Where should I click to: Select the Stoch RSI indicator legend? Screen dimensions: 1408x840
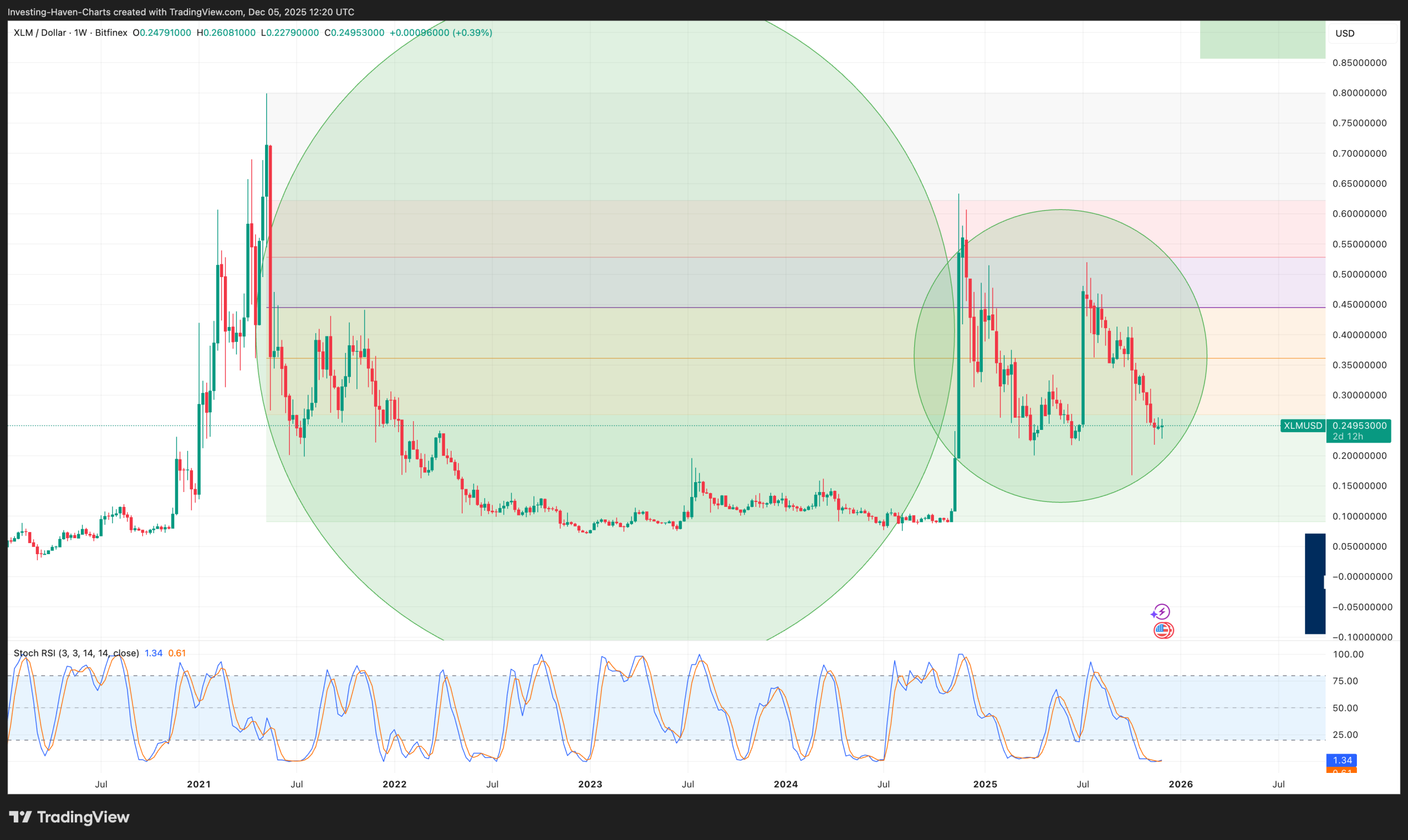(75, 653)
